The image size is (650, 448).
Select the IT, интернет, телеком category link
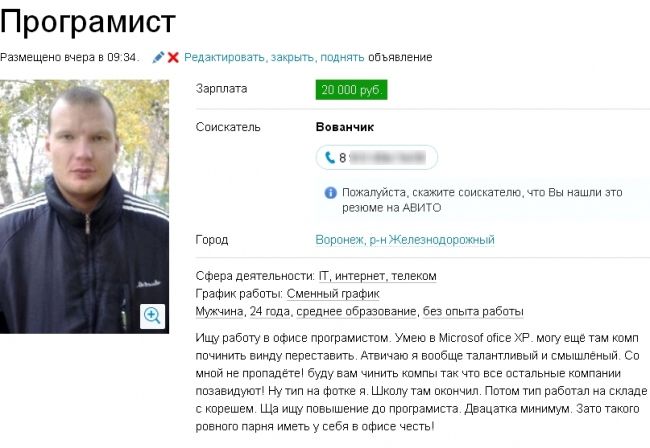(x=378, y=276)
